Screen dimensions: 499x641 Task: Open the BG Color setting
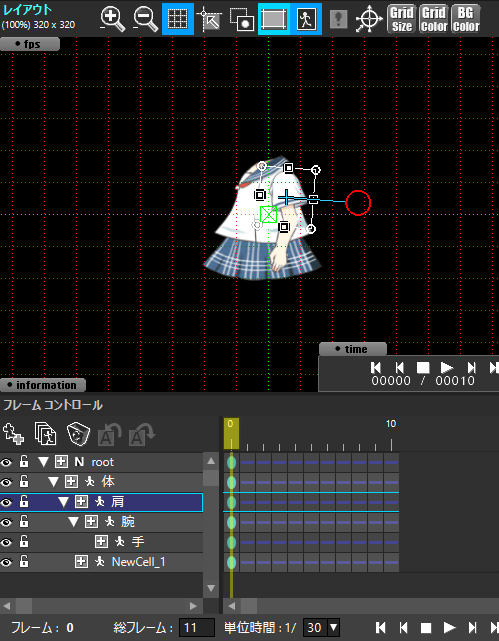tap(465, 19)
